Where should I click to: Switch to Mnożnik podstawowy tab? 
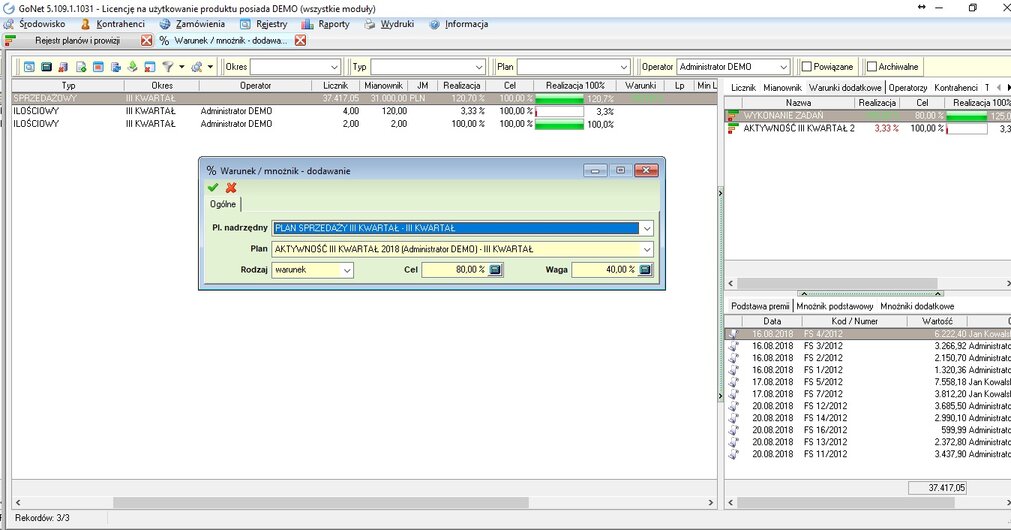click(x=834, y=306)
